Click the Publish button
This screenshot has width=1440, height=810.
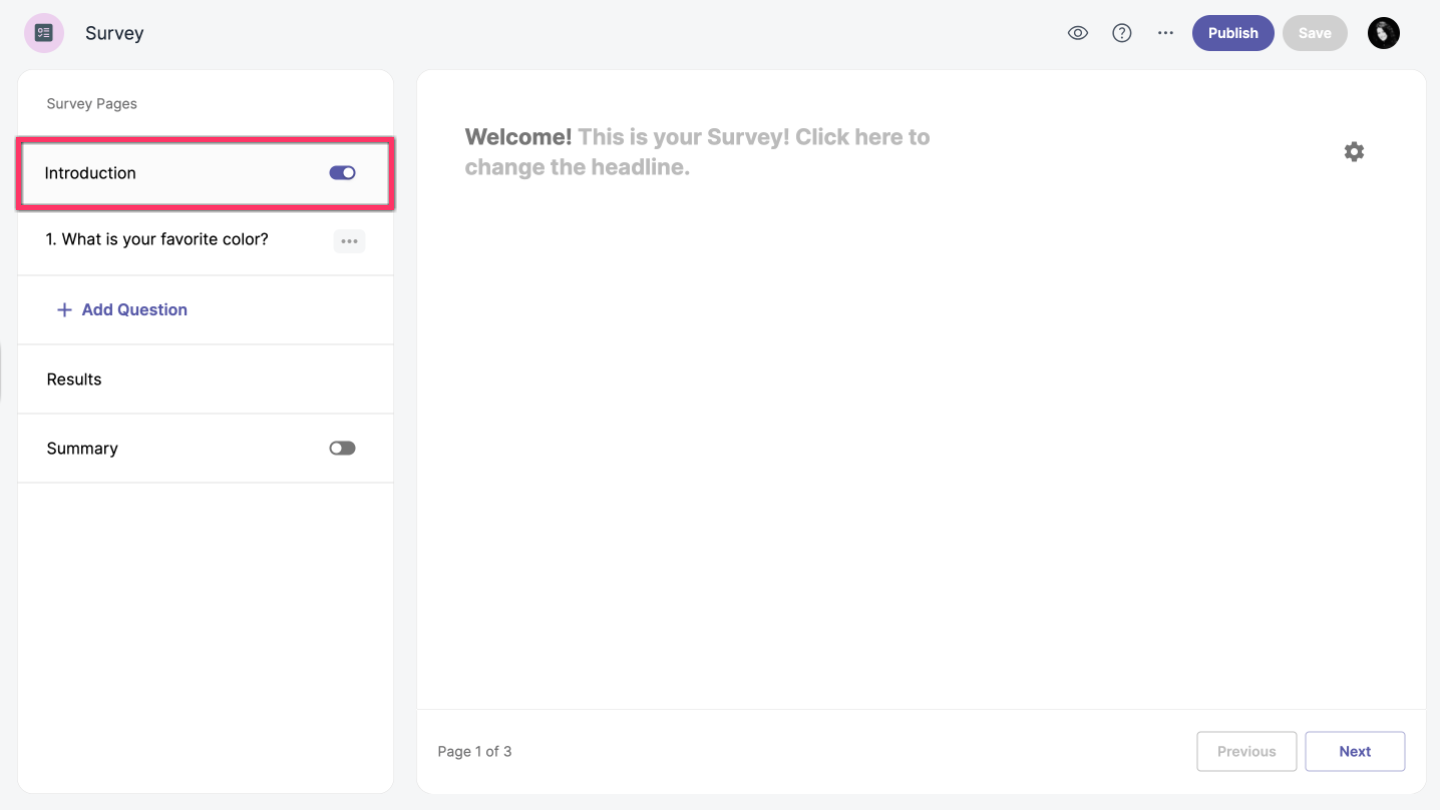(x=1232, y=33)
